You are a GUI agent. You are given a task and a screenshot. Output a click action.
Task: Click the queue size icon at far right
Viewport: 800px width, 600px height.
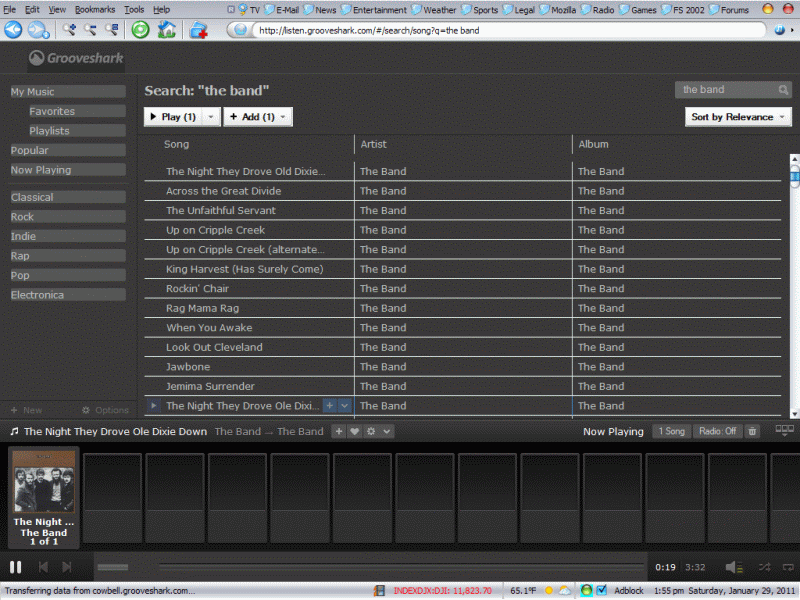click(784, 430)
